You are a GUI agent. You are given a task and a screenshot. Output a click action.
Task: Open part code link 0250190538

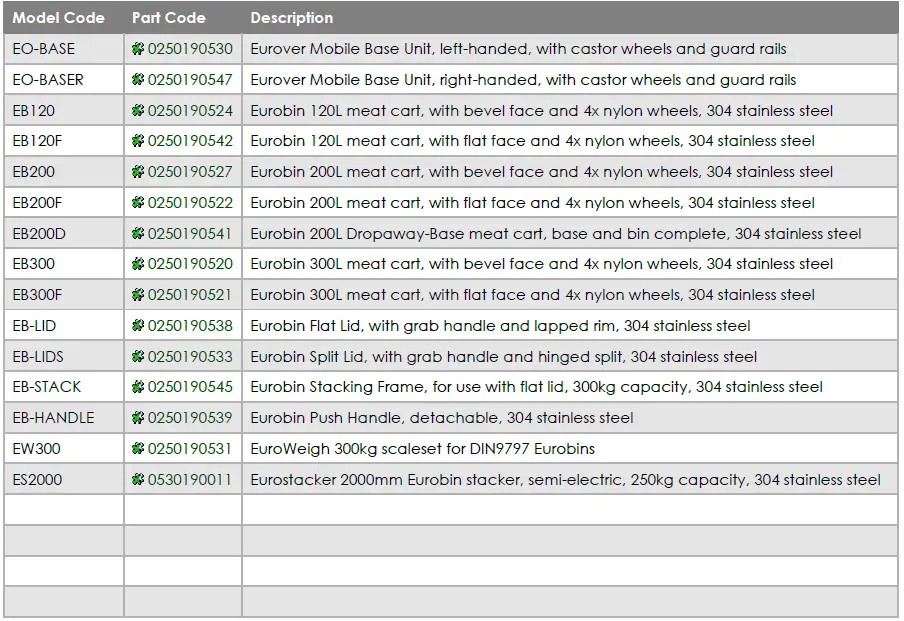[x=190, y=326]
